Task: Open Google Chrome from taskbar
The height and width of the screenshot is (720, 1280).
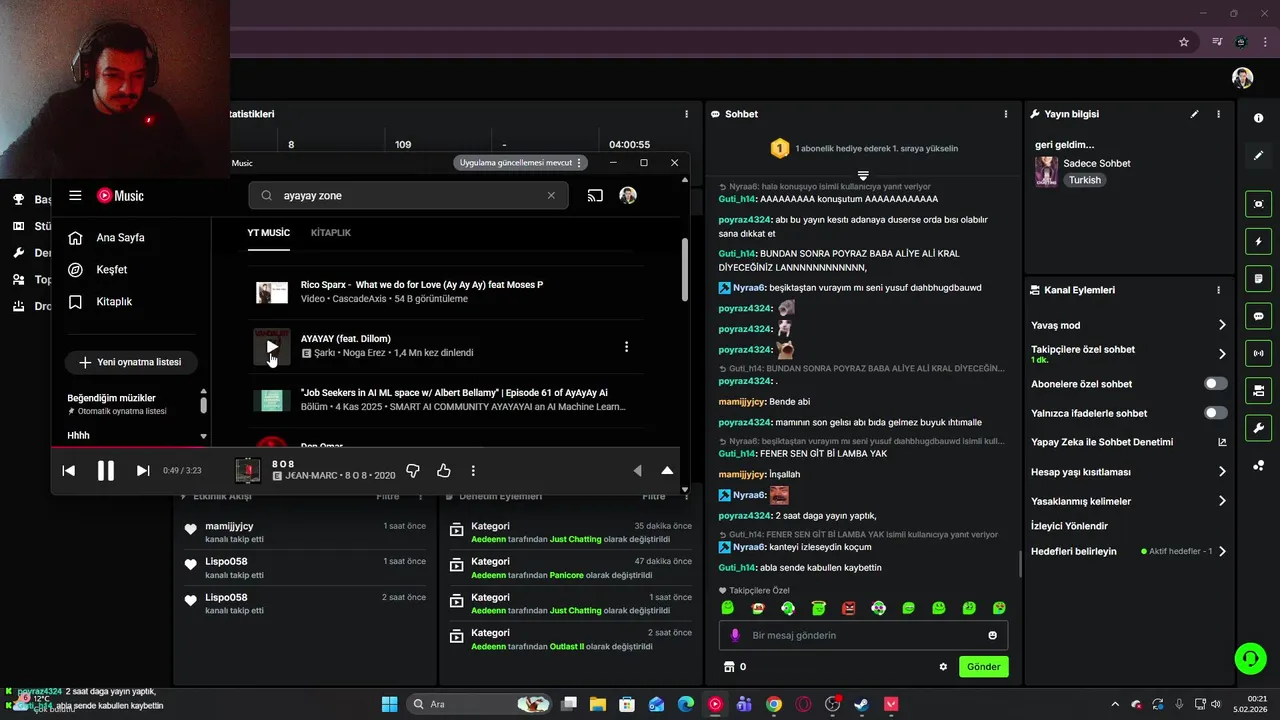Action: click(774, 704)
